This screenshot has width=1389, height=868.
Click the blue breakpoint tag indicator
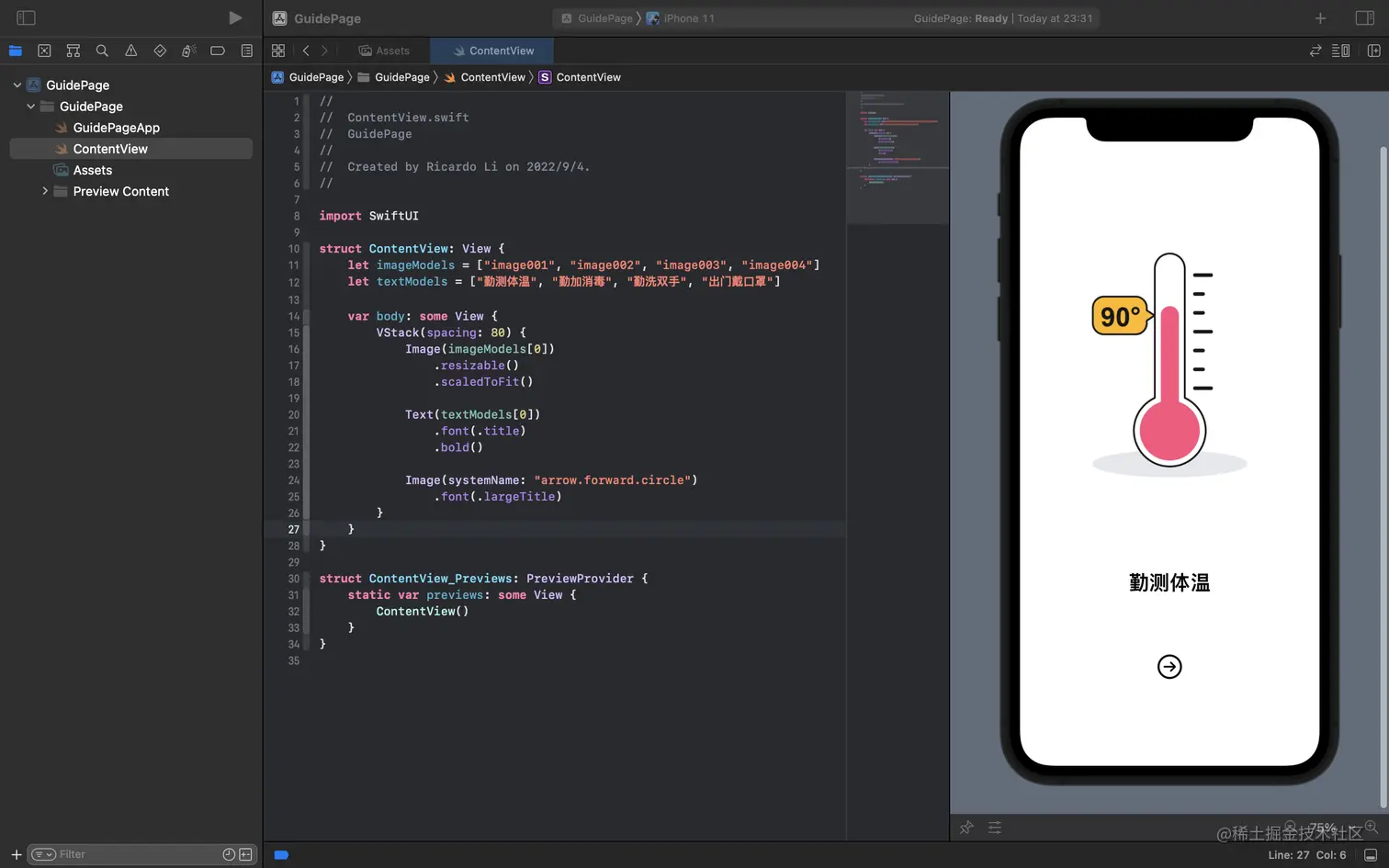click(x=281, y=855)
